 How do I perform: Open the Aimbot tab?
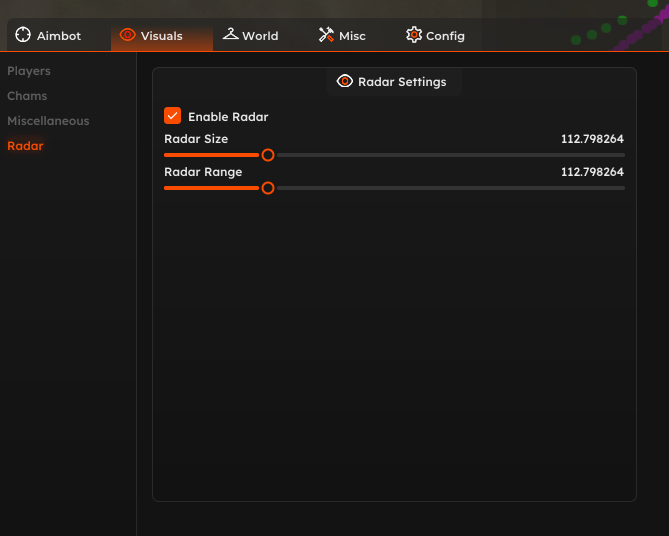click(48, 35)
